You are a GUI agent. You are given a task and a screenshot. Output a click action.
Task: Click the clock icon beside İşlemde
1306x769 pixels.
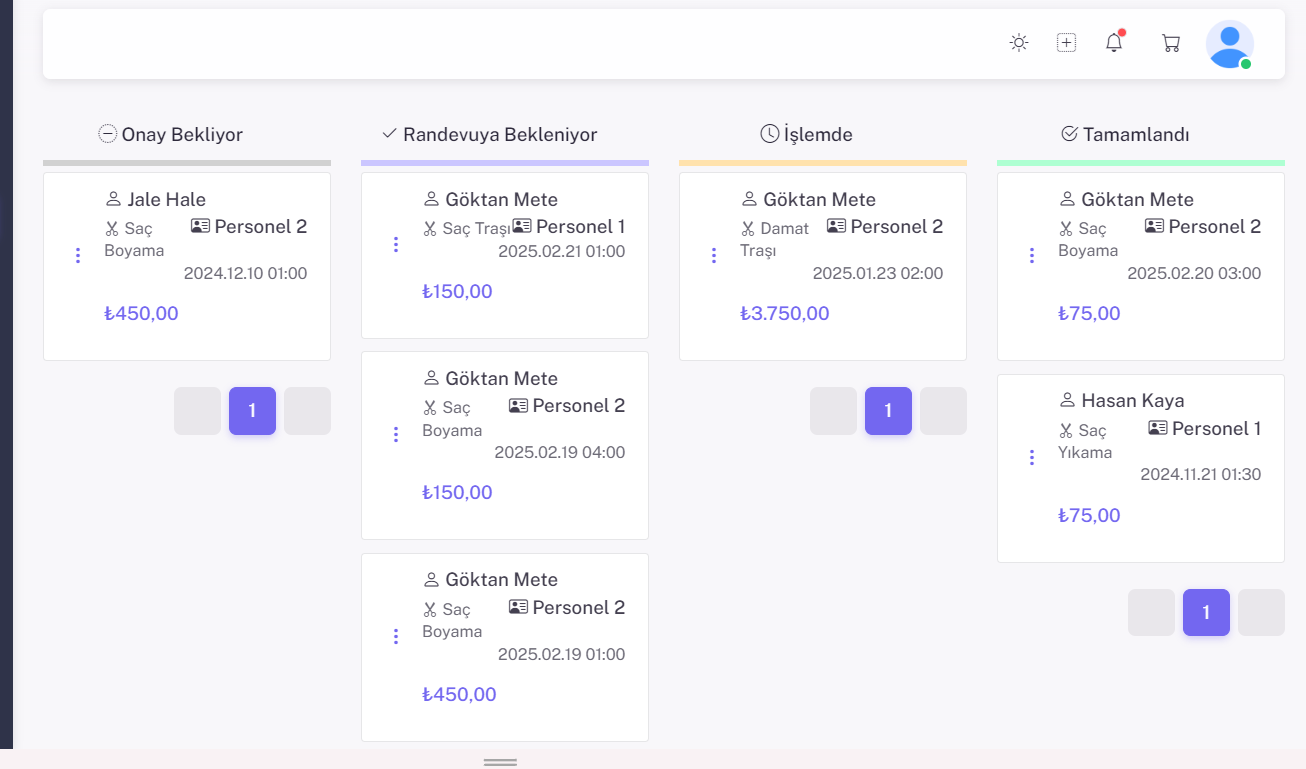coord(769,134)
